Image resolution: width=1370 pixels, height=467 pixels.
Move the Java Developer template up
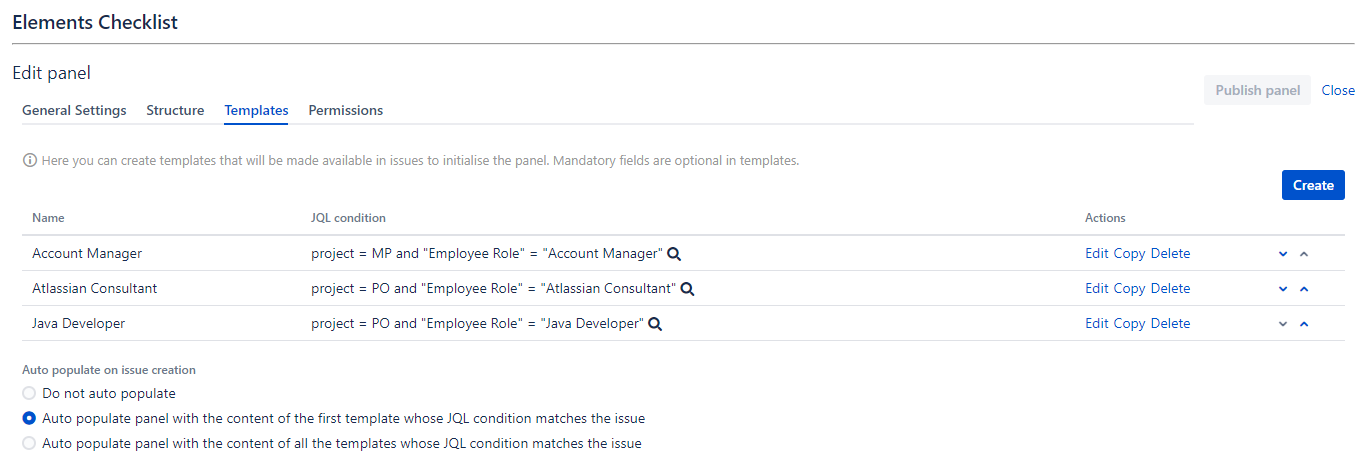tap(1304, 324)
